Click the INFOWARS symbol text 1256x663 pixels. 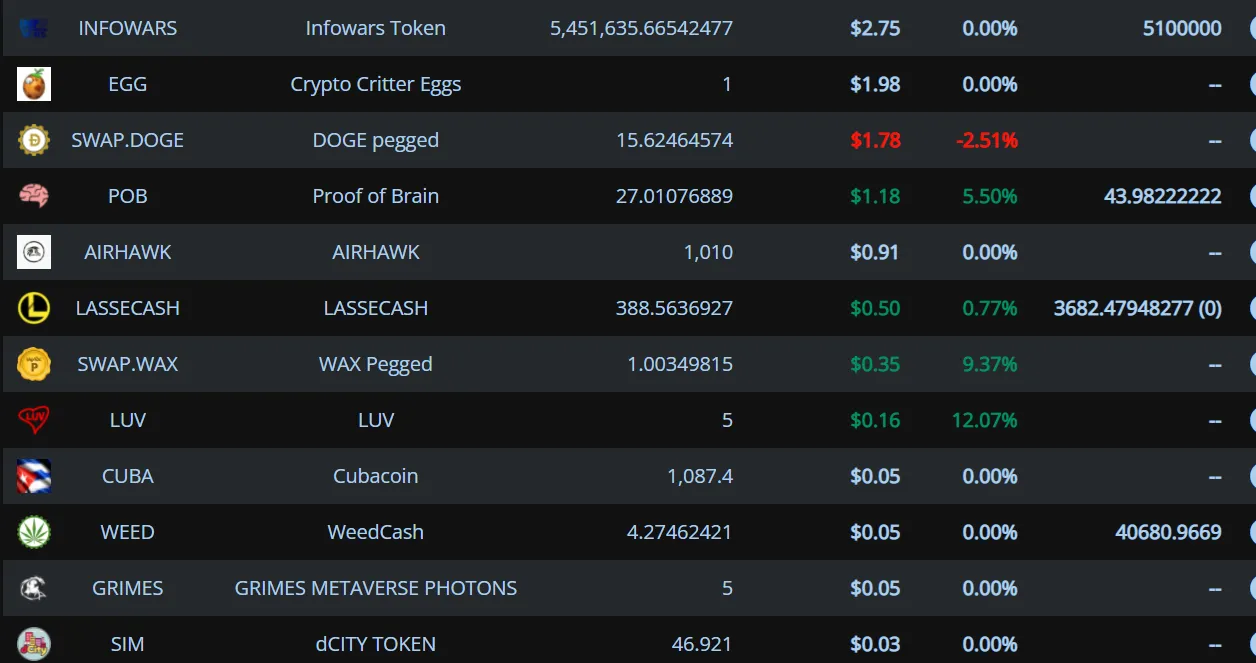(128, 28)
